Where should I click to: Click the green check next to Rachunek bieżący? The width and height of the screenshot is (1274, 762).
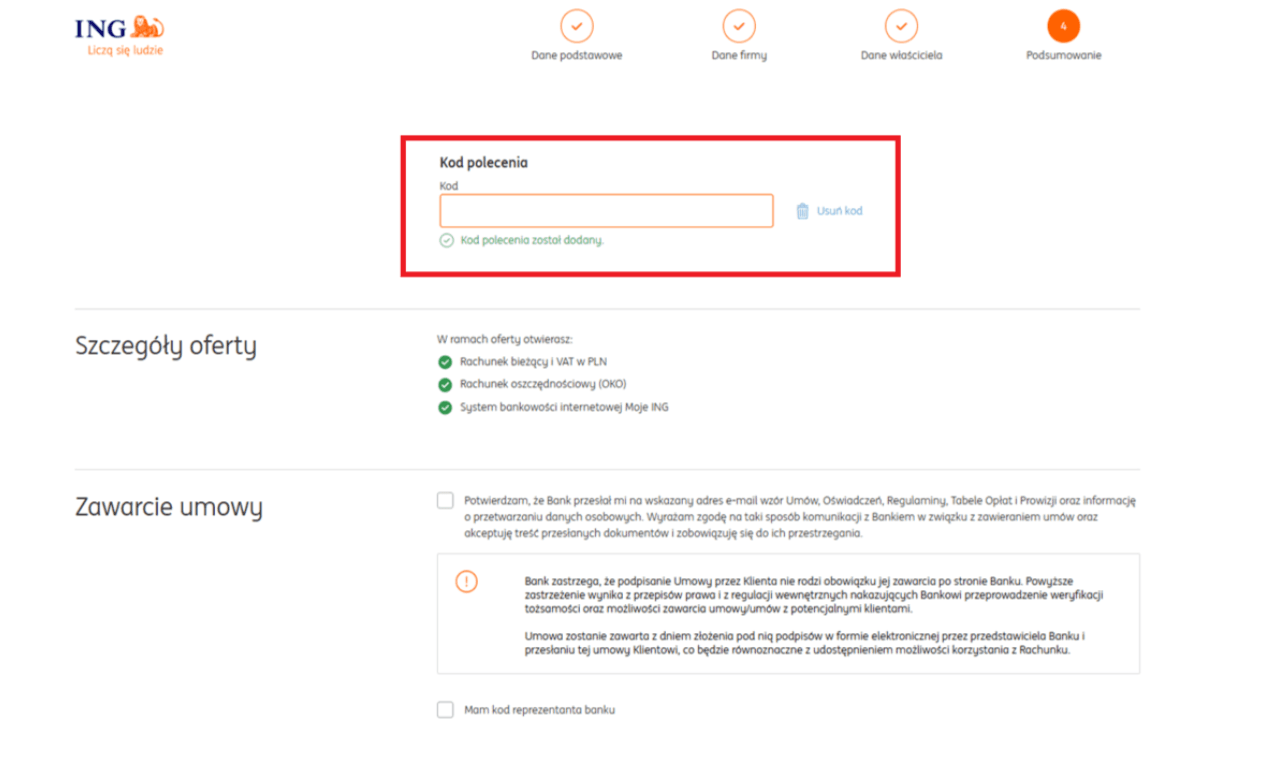pos(445,362)
